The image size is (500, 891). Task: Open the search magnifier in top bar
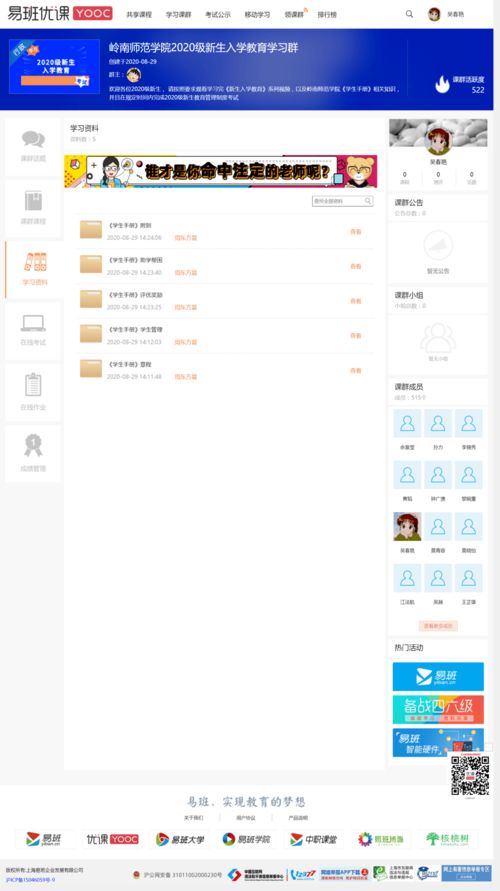409,14
